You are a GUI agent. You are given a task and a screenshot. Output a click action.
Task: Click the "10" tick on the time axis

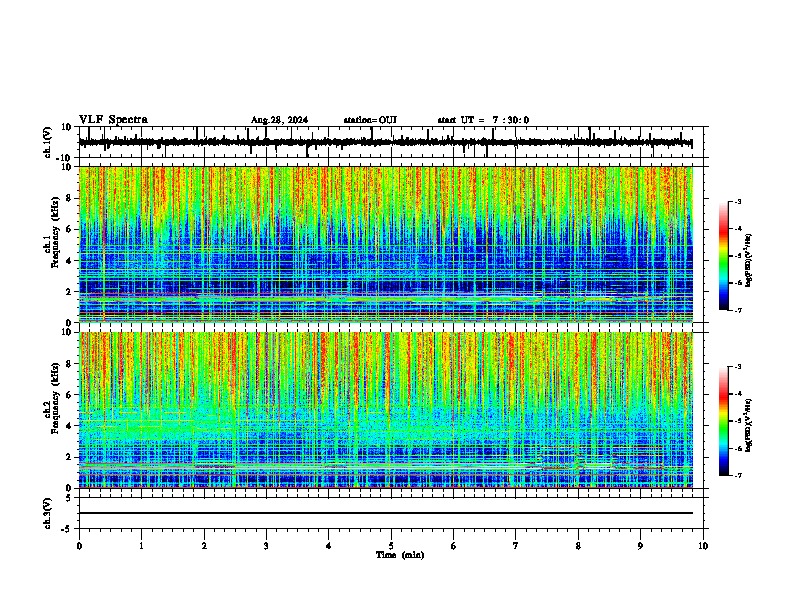coord(703,546)
